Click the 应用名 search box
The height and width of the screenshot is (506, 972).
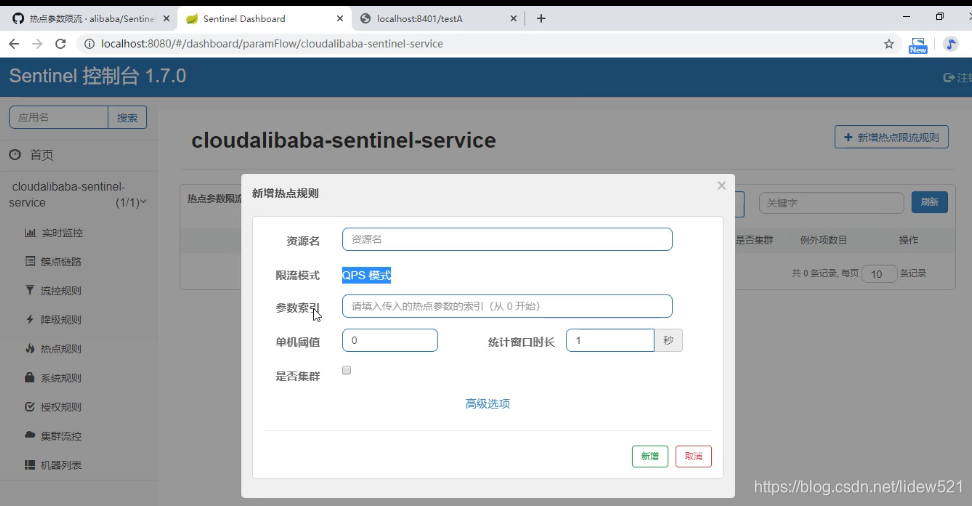pyautogui.click(x=59, y=117)
